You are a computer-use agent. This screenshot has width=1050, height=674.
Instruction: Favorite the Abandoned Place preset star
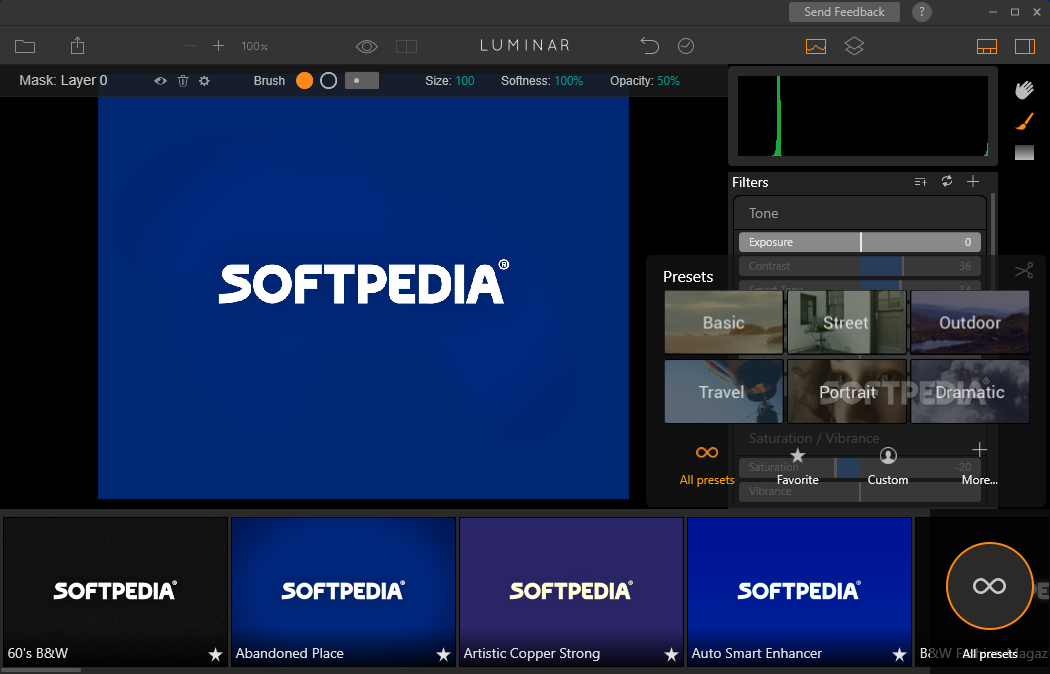coord(443,655)
